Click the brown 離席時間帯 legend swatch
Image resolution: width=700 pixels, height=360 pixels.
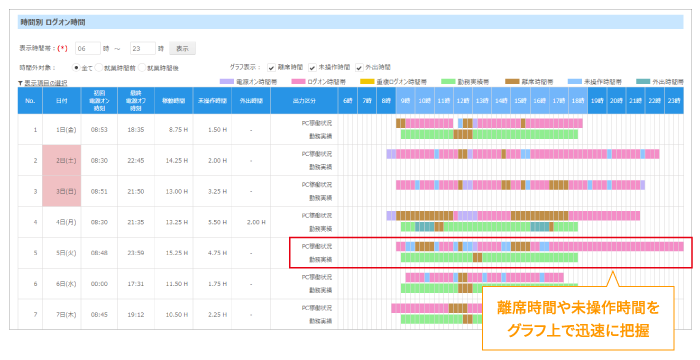[x=512, y=82]
